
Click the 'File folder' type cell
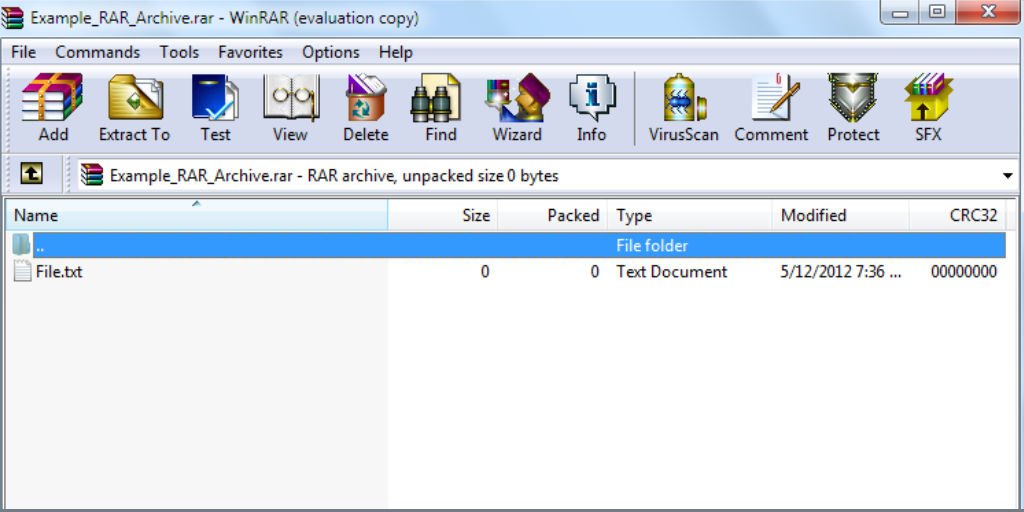point(652,246)
